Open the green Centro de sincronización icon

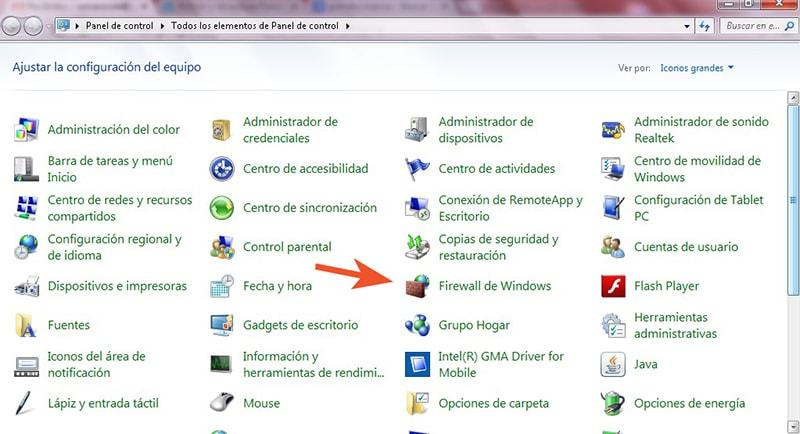221,208
